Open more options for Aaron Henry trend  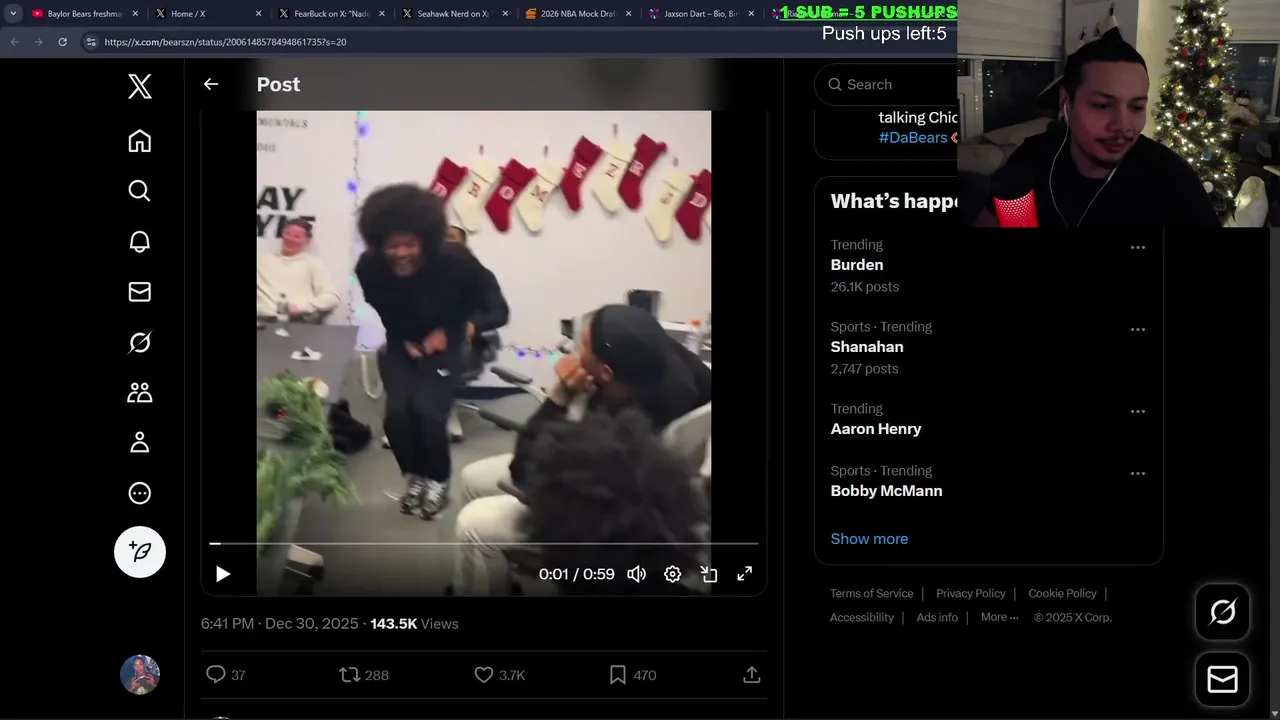pos(1138,411)
